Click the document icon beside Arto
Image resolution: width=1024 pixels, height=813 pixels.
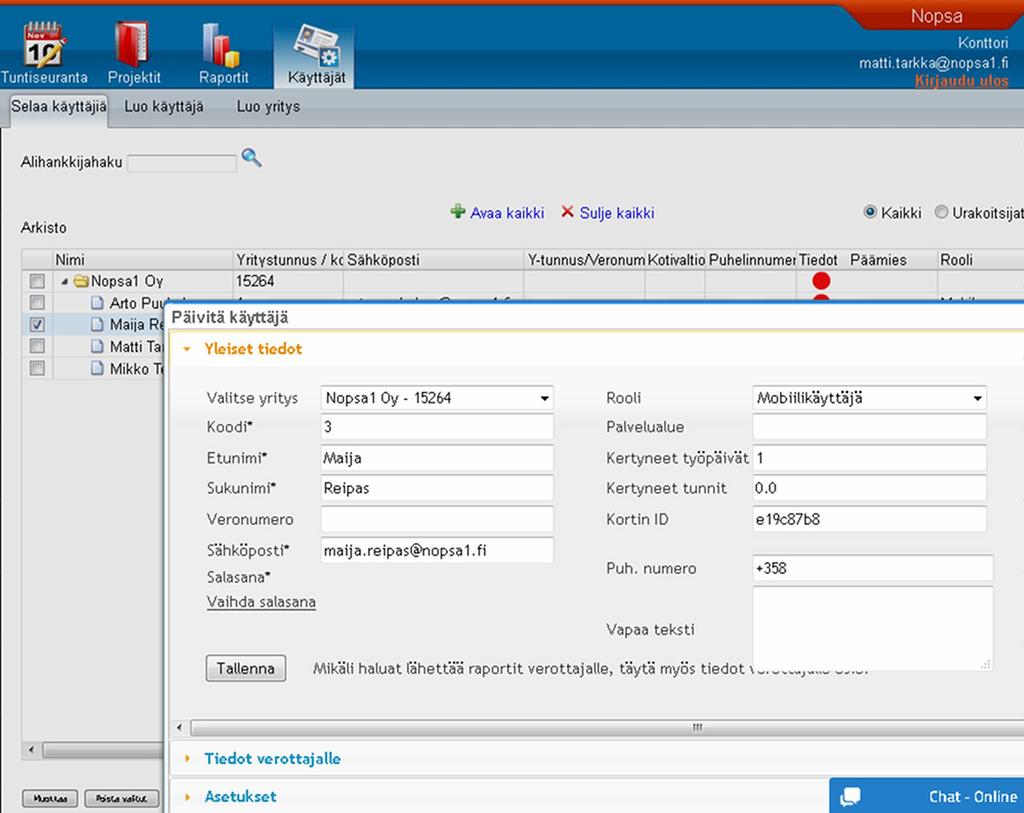[97, 303]
